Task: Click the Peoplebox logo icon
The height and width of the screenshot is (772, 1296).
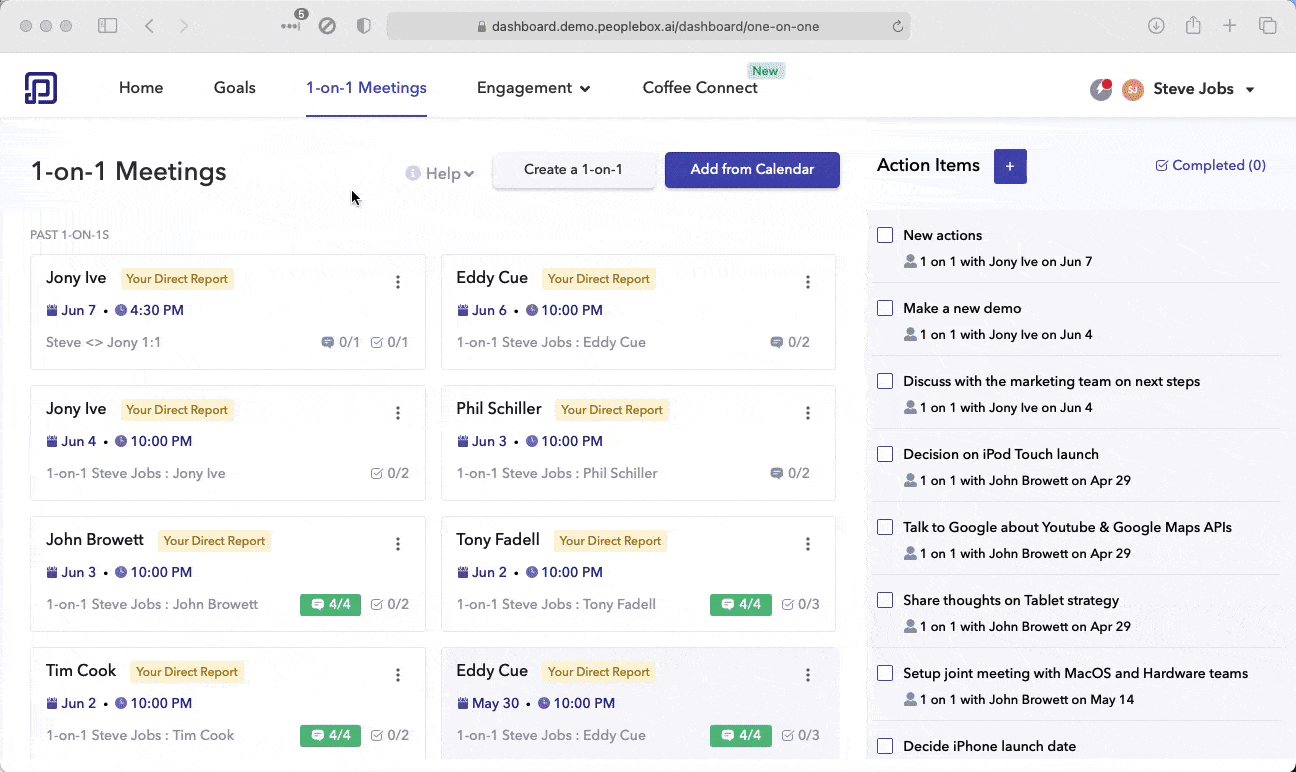Action: coord(41,88)
